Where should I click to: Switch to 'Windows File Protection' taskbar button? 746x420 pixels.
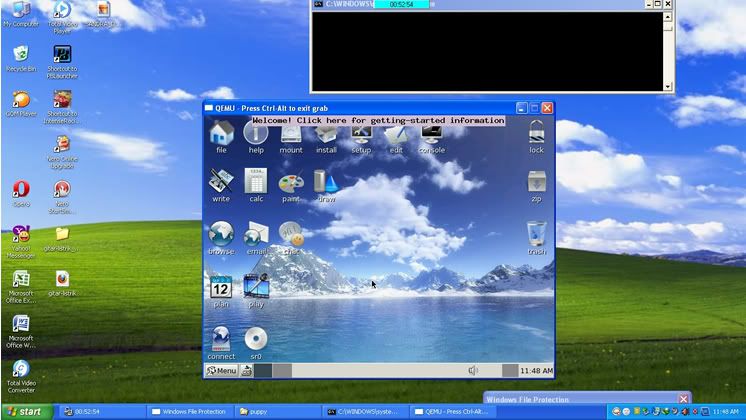(x=190, y=411)
